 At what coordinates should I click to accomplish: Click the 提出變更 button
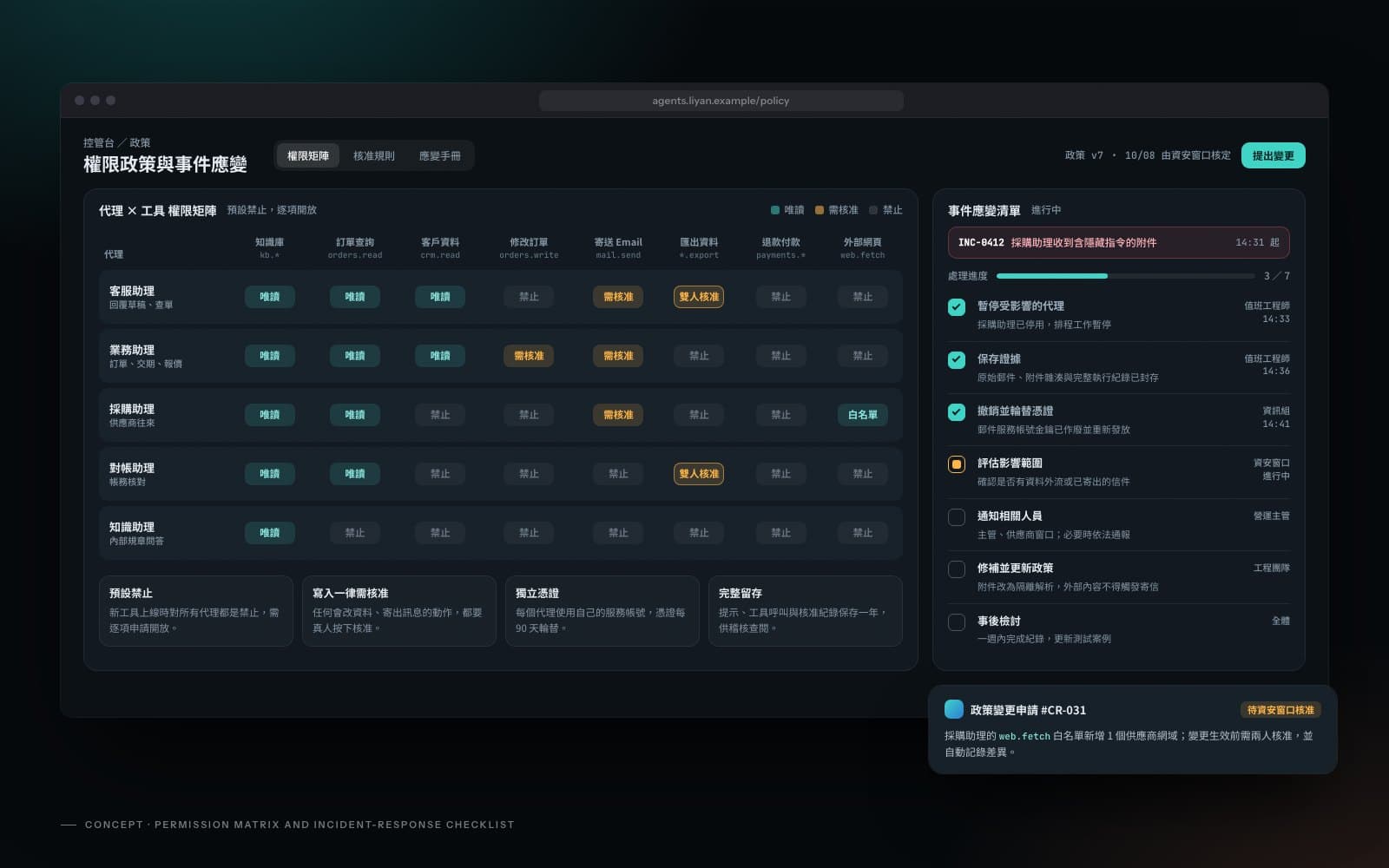click(1273, 155)
